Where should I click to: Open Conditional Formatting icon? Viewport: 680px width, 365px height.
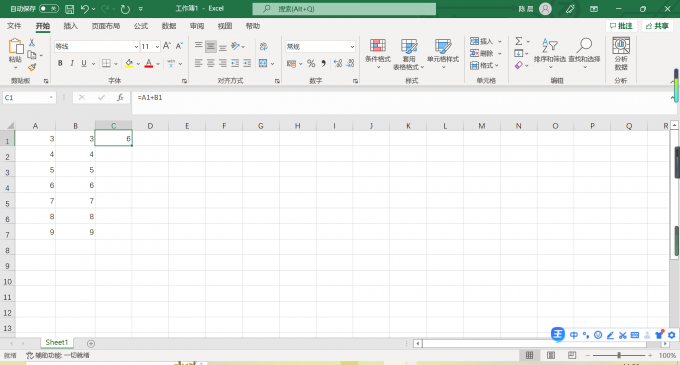point(378,53)
